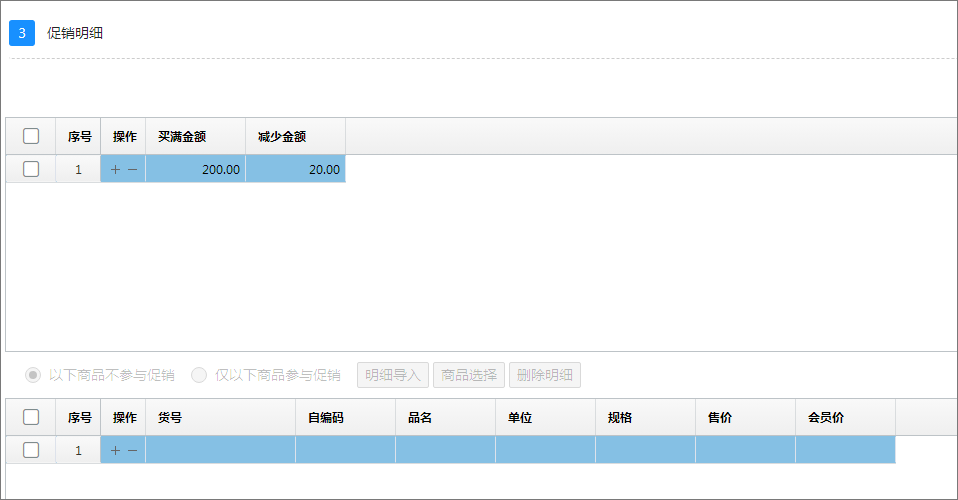Edit the 买满金额 cell showing 200.00
This screenshot has width=958, height=500.
point(196,169)
